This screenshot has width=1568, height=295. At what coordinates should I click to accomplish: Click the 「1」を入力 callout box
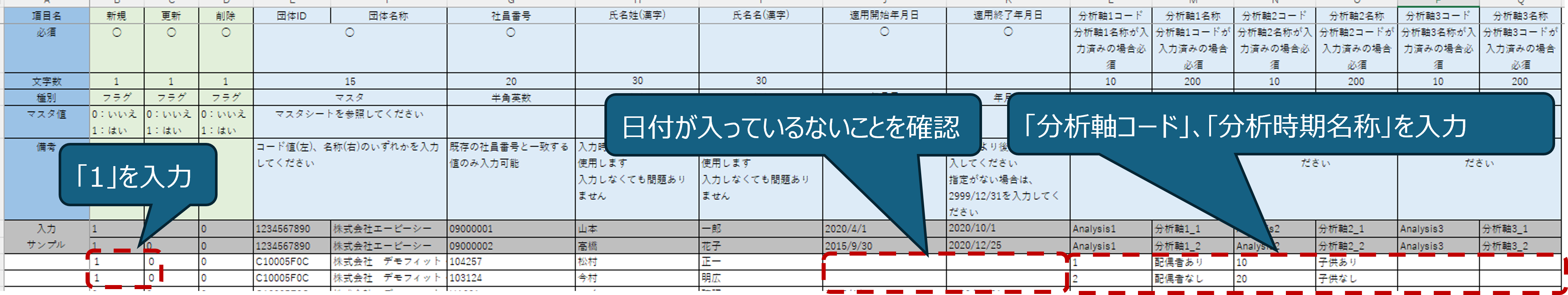(138, 176)
